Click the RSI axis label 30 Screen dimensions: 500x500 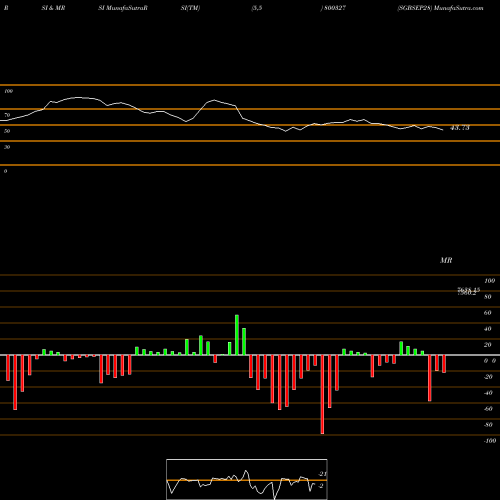click(x=7, y=147)
